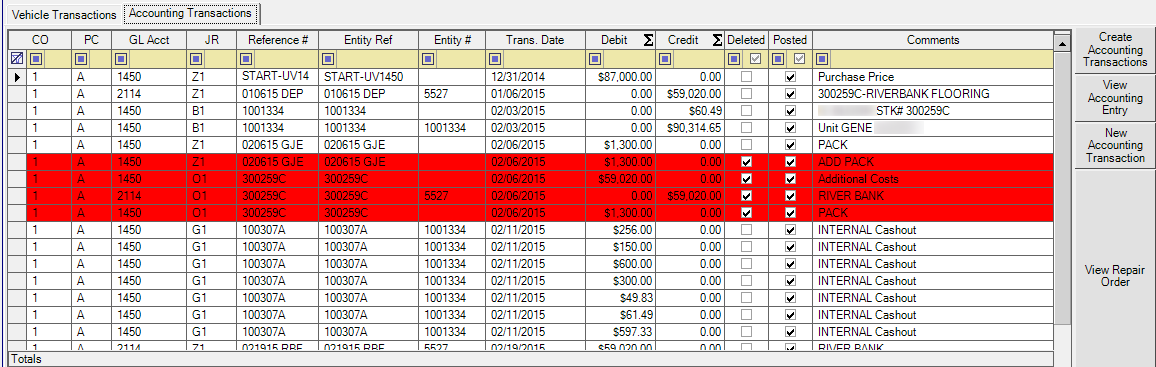1156x367 pixels.
Task: Open the GL Acct filter operator icon
Action: (122, 59)
